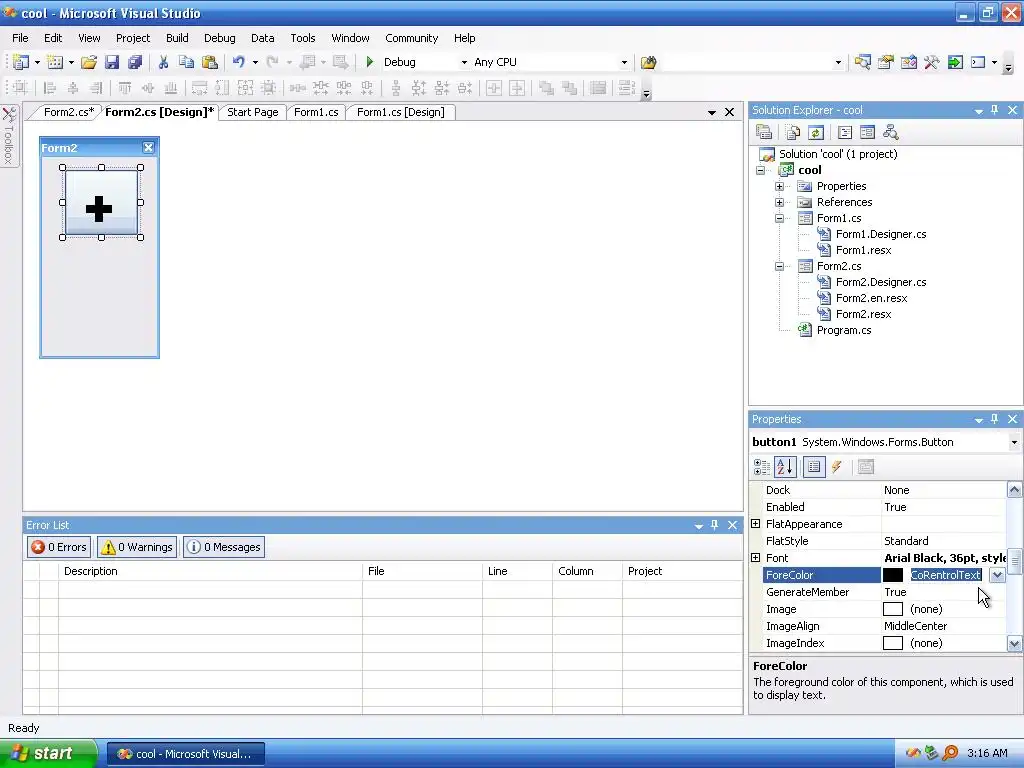Viewport: 1024px width, 768px height.
Task: Click Show All Files icon in Solution Explorer
Action: [793, 133]
